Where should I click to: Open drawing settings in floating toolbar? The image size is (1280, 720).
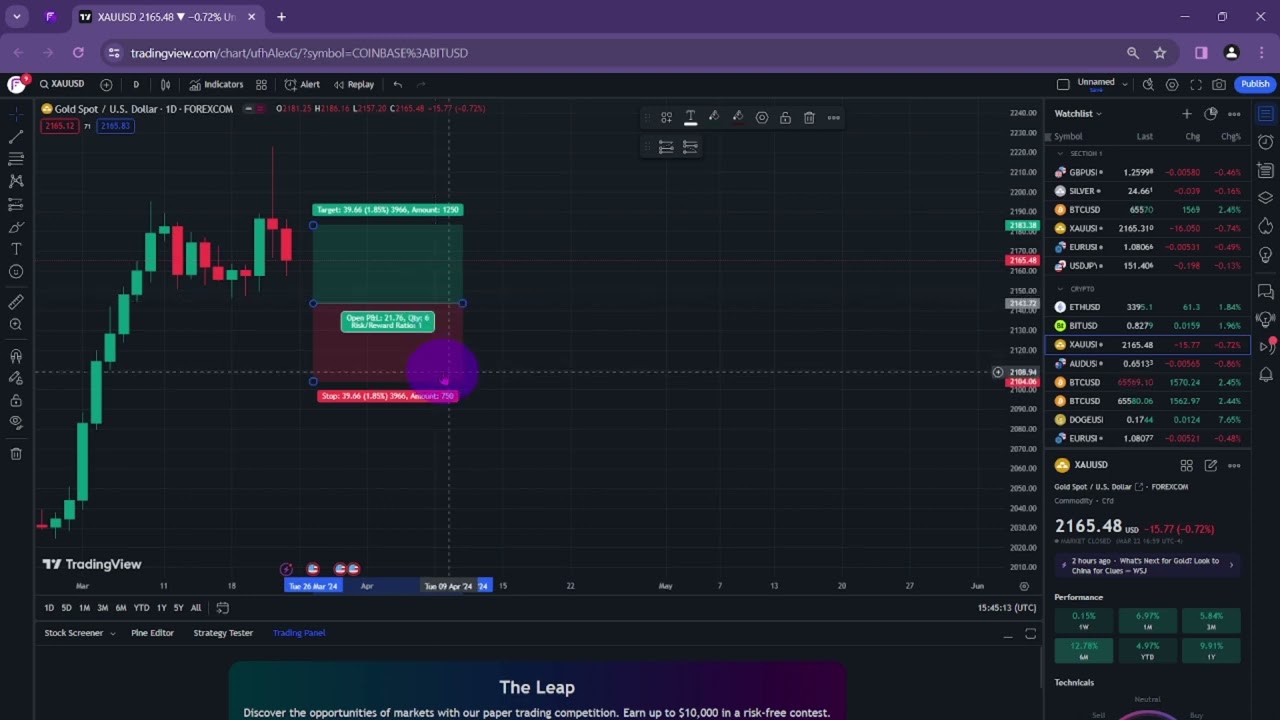tap(762, 118)
